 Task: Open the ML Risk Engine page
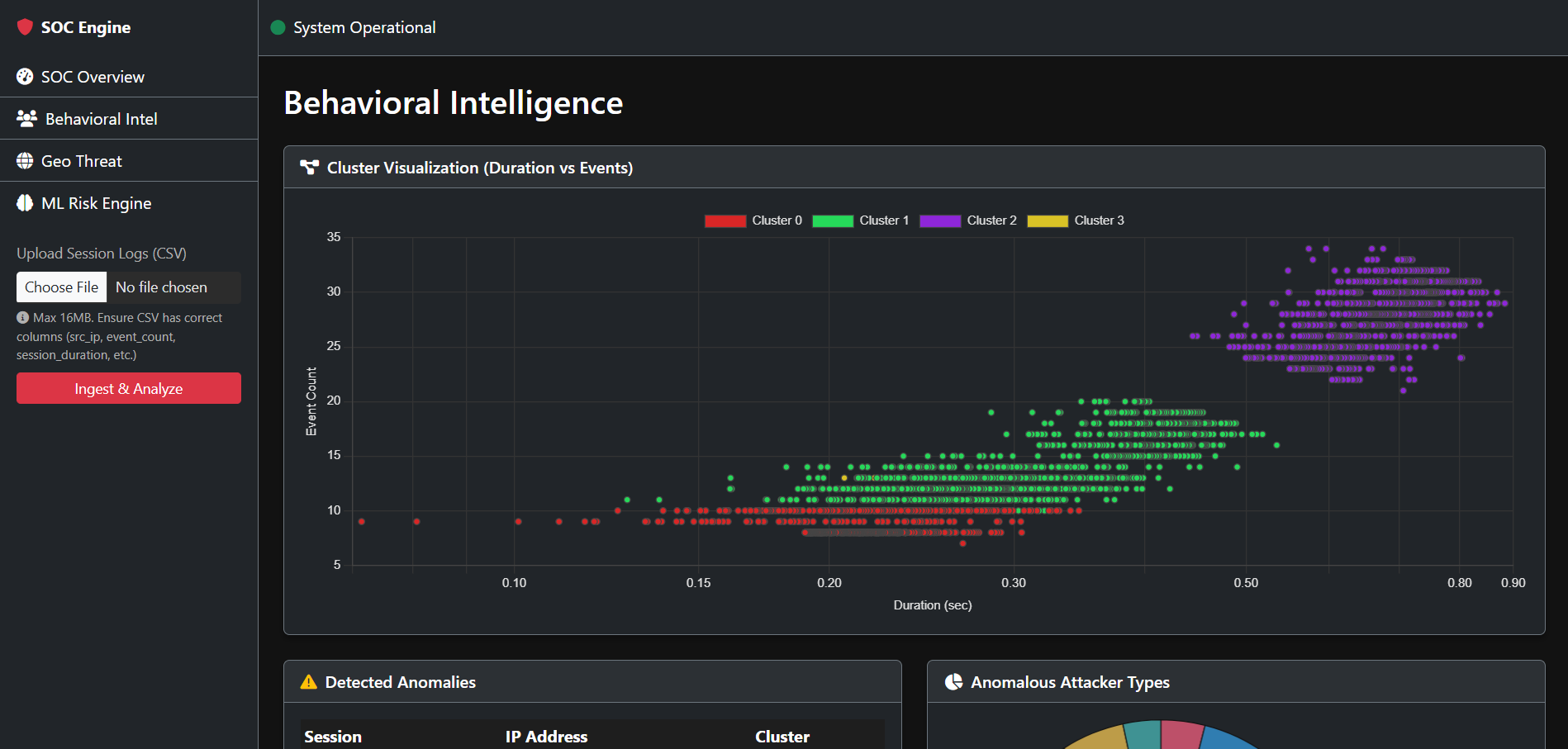click(96, 203)
